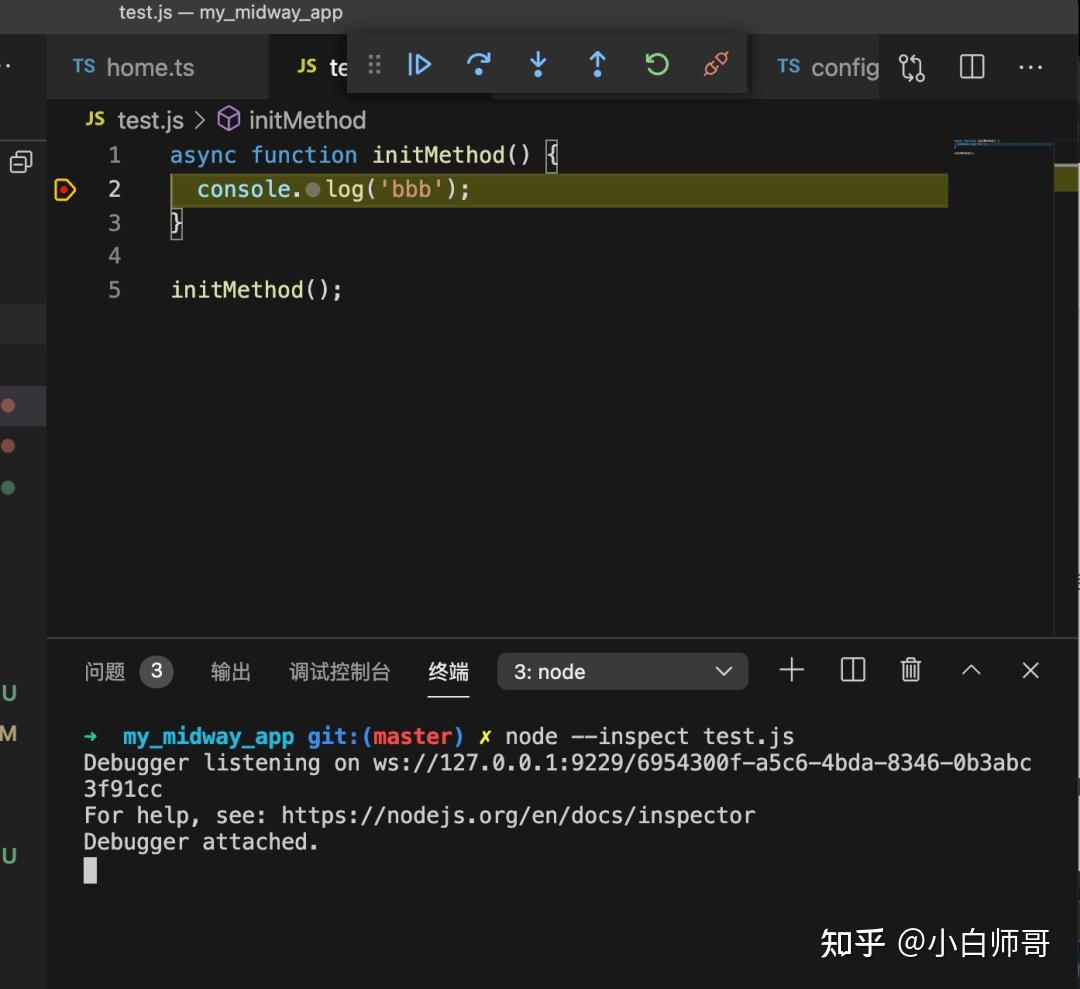1080x989 pixels.
Task: Click line number 1 in the gutter
Action: [114, 155]
